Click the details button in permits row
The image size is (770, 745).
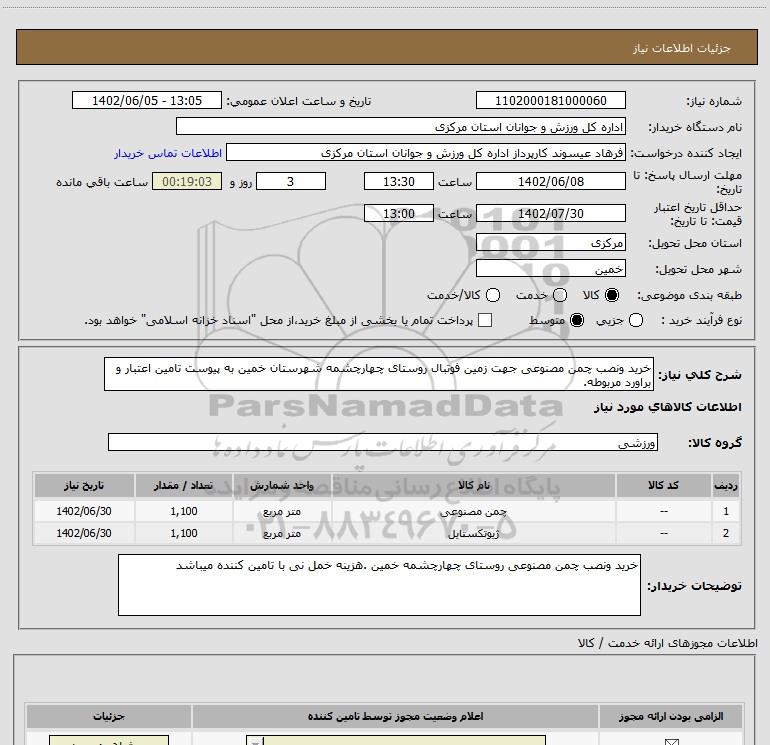[x=109, y=741]
